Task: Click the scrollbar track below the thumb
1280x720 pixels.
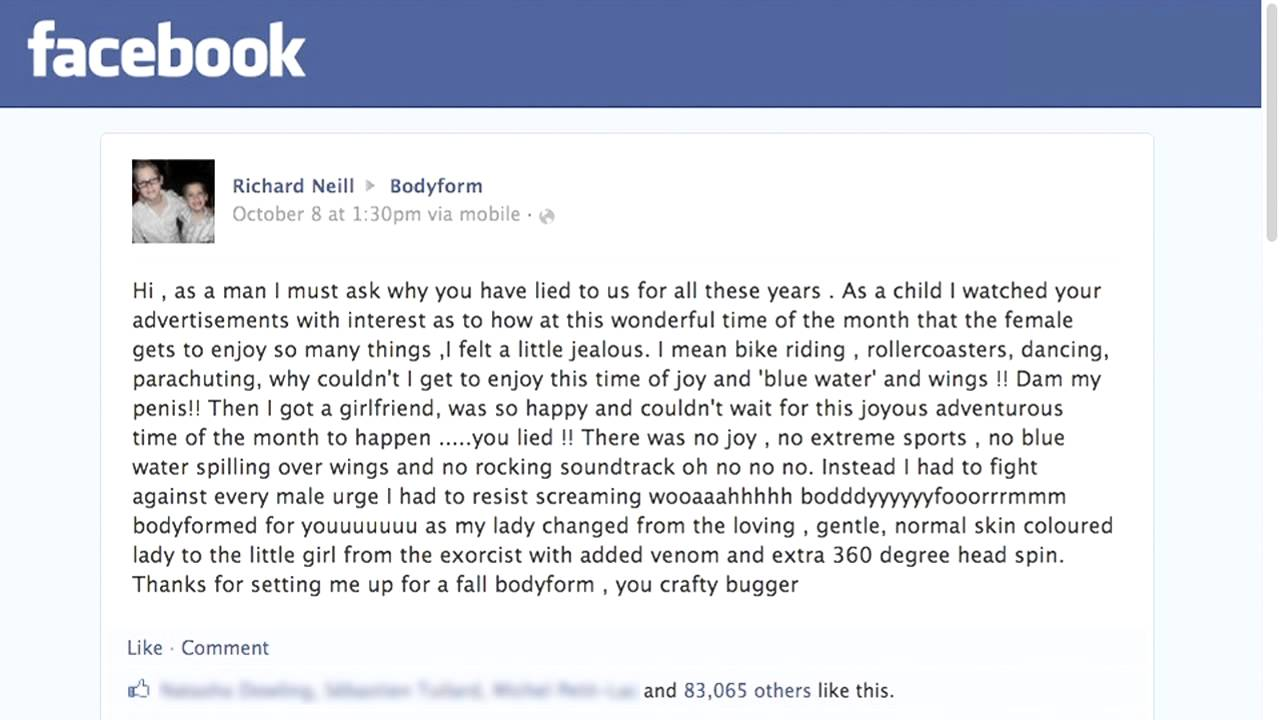Action: coord(1271,480)
